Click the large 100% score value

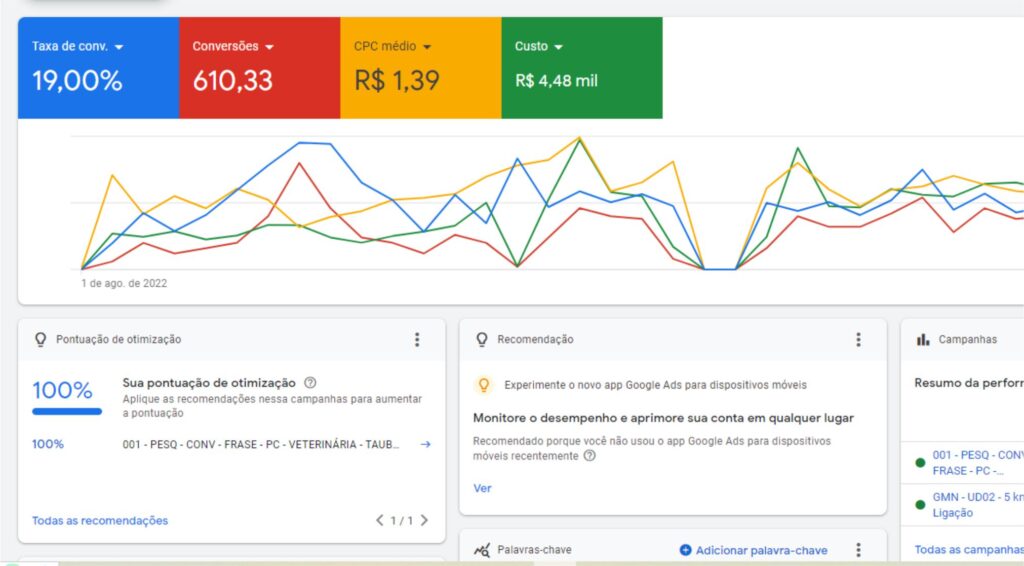click(x=63, y=390)
